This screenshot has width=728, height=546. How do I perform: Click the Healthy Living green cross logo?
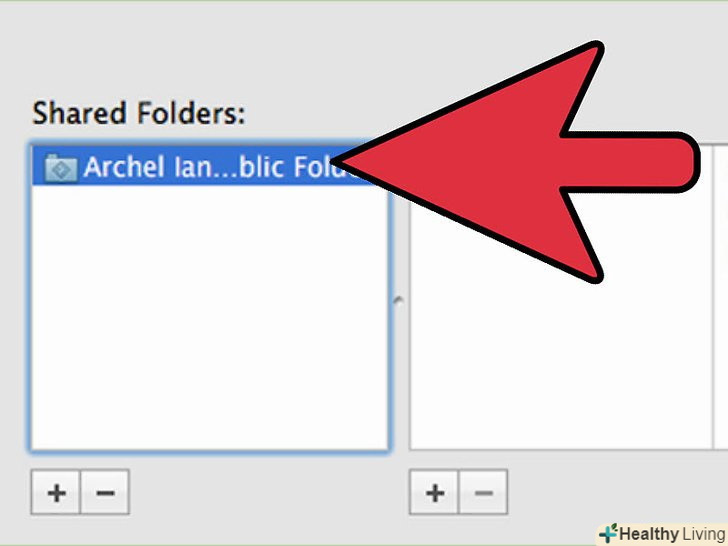point(608,533)
